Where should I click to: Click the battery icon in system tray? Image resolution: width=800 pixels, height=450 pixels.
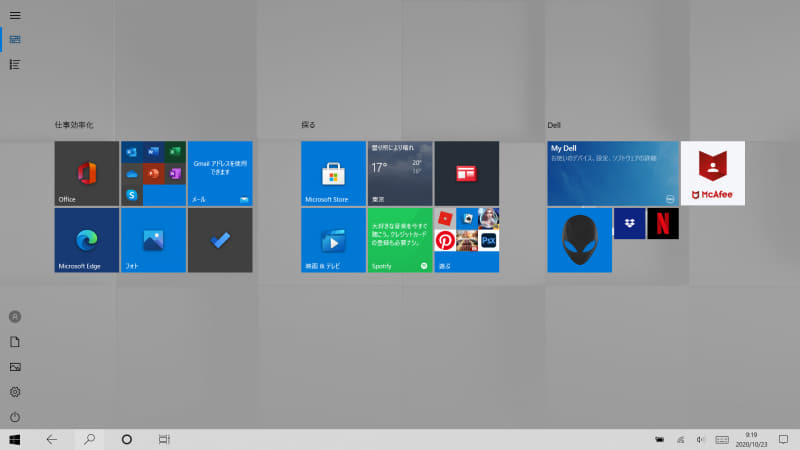point(659,439)
